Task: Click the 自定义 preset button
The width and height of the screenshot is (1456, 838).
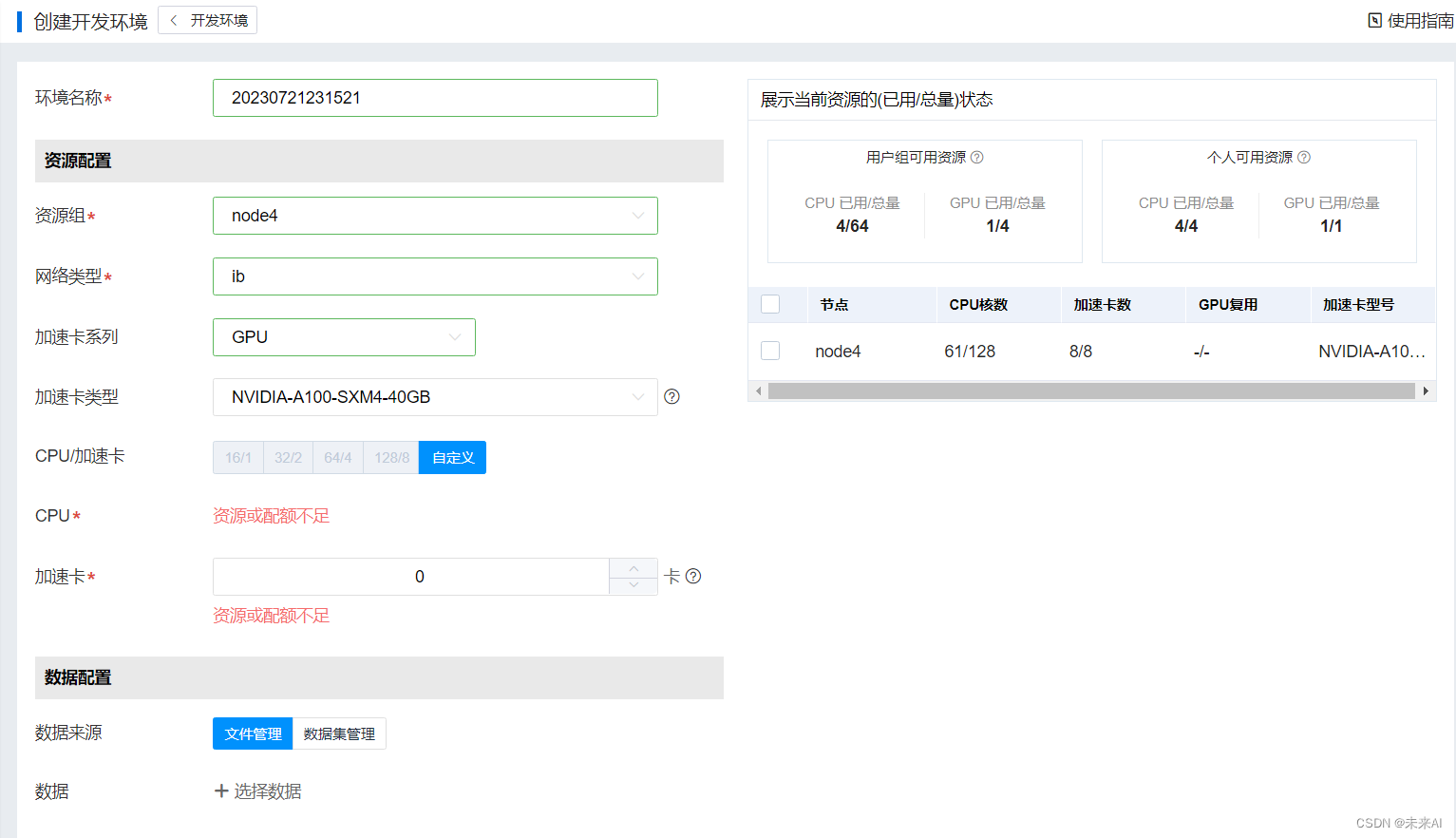Action: 452,457
